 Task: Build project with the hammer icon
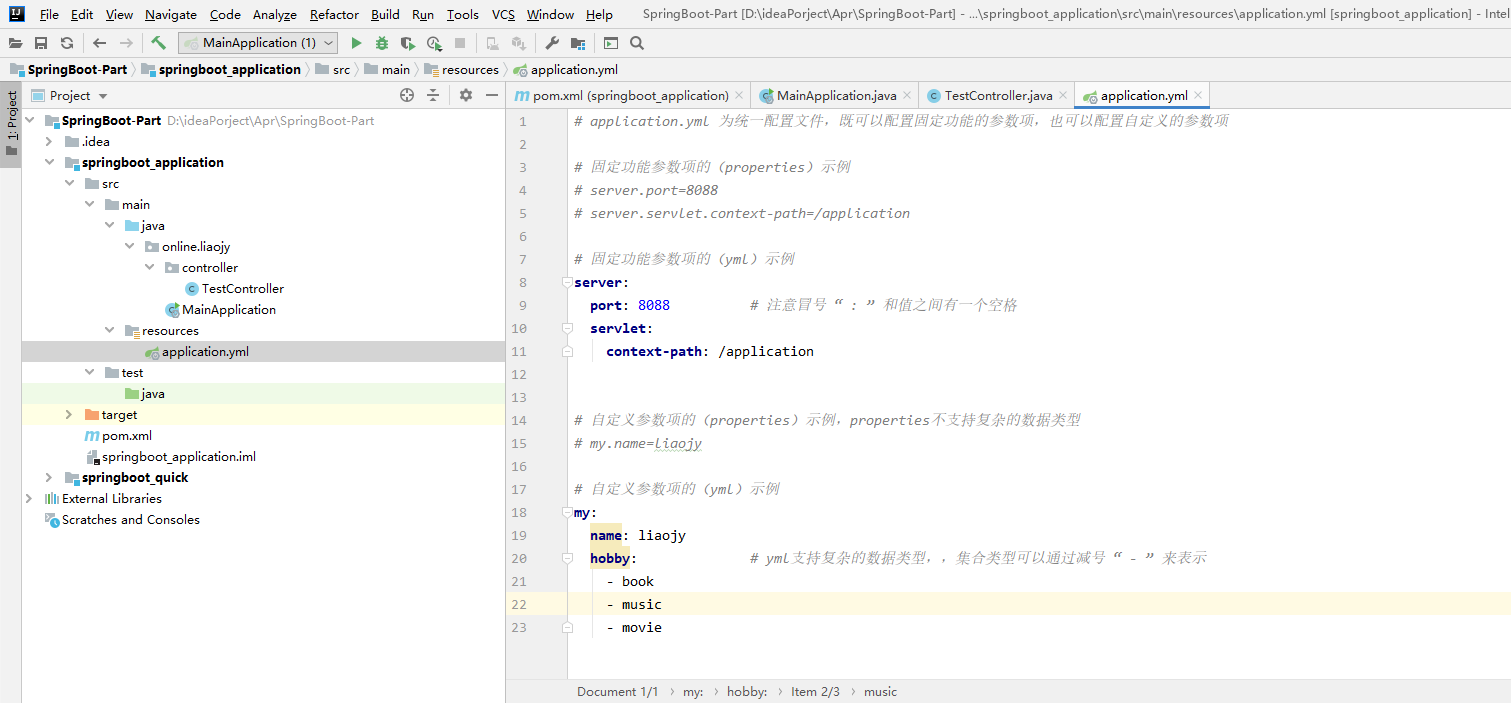pyautogui.click(x=158, y=43)
